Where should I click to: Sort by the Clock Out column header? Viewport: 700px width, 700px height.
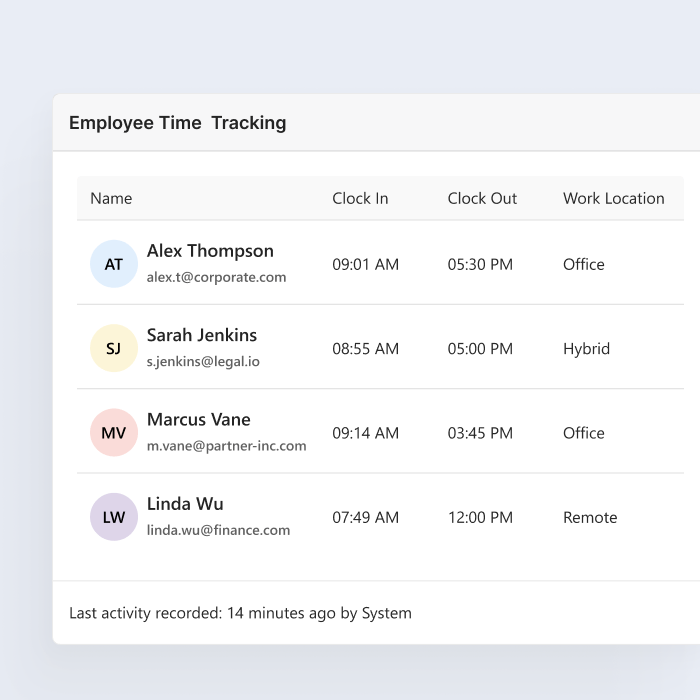tap(482, 198)
